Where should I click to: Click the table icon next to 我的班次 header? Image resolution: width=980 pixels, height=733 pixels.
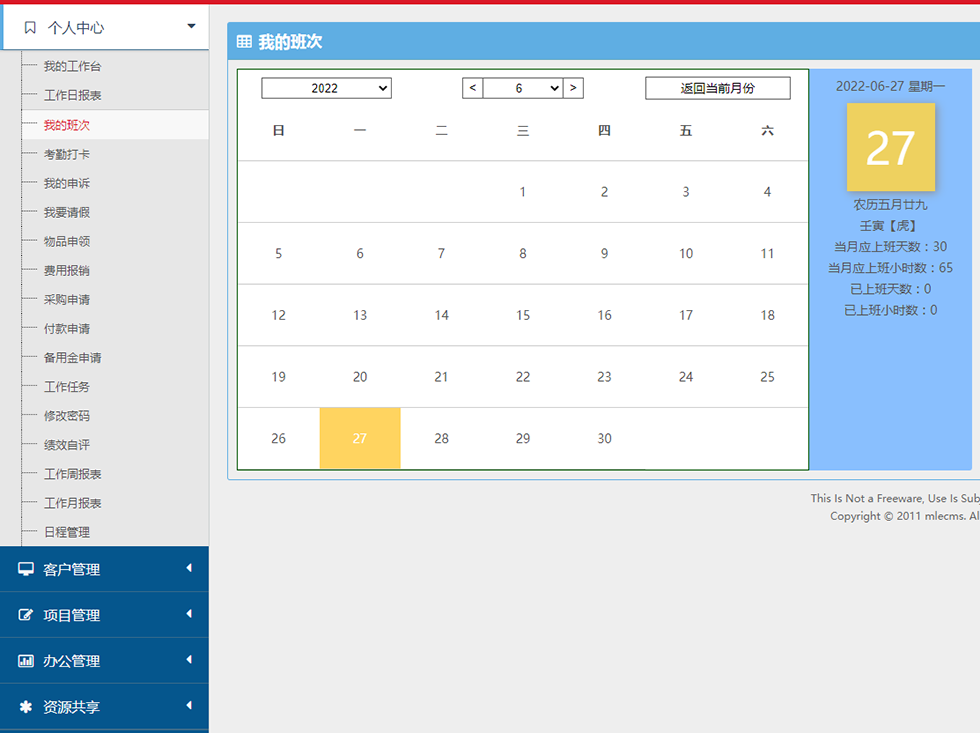[244, 42]
